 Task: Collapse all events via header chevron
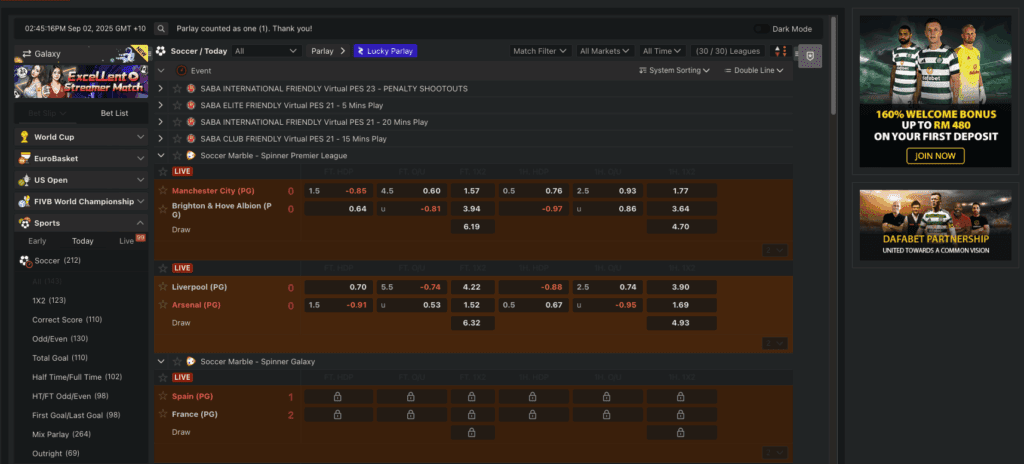point(161,71)
